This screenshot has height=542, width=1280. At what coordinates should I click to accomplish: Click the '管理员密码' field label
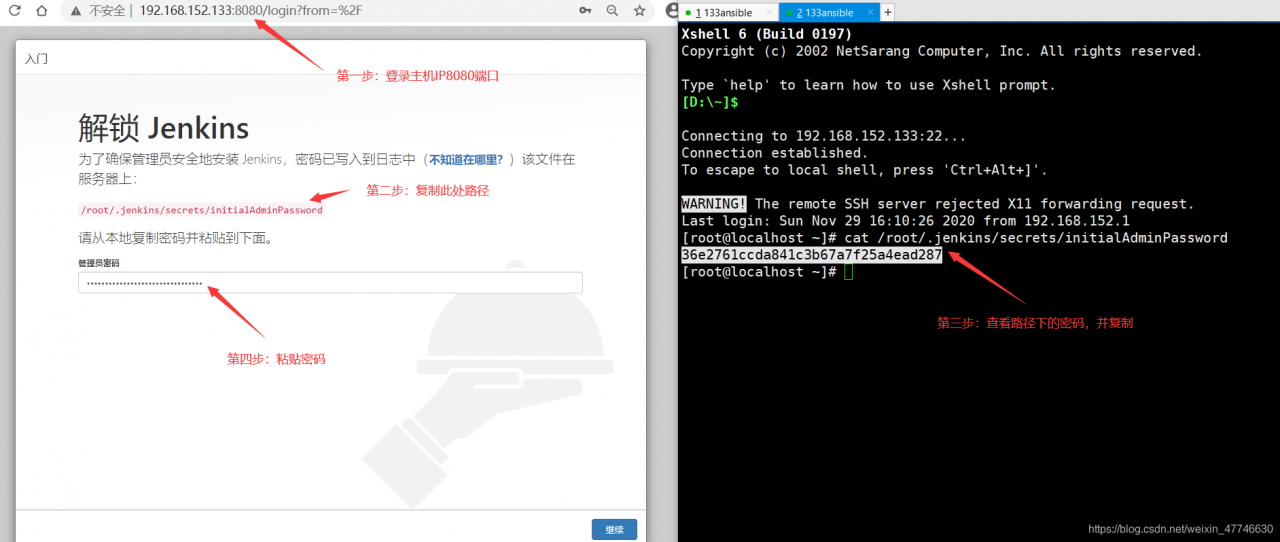click(99, 263)
